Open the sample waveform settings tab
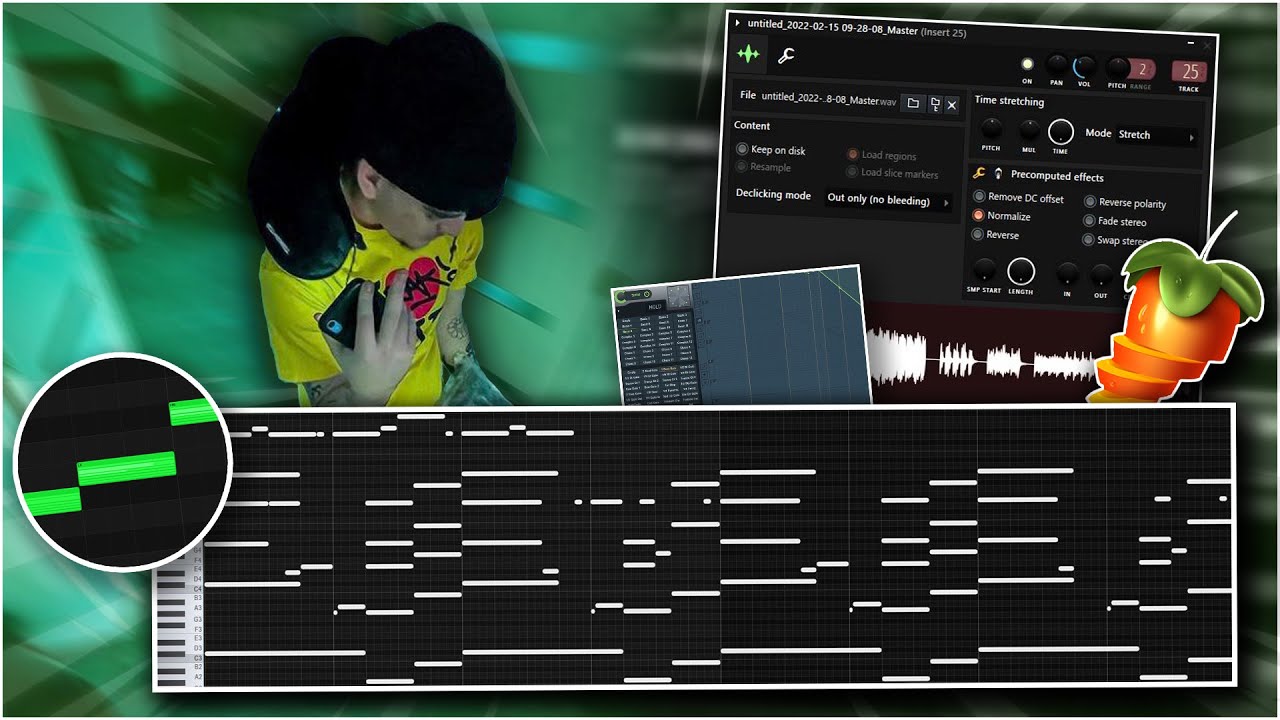The width and height of the screenshot is (1280, 720). (x=747, y=54)
